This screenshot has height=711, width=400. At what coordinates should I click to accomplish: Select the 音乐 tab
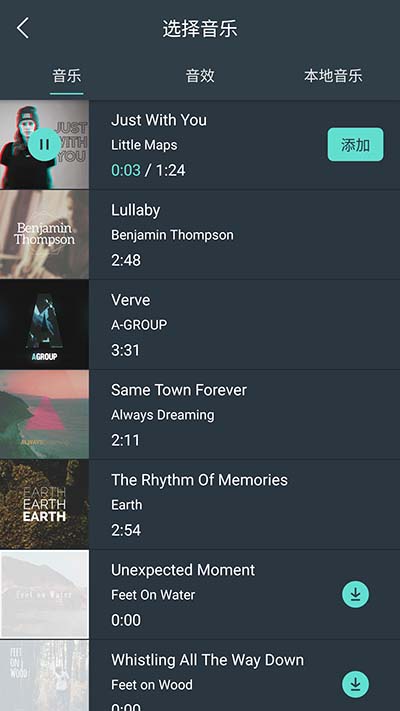tap(67, 76)
